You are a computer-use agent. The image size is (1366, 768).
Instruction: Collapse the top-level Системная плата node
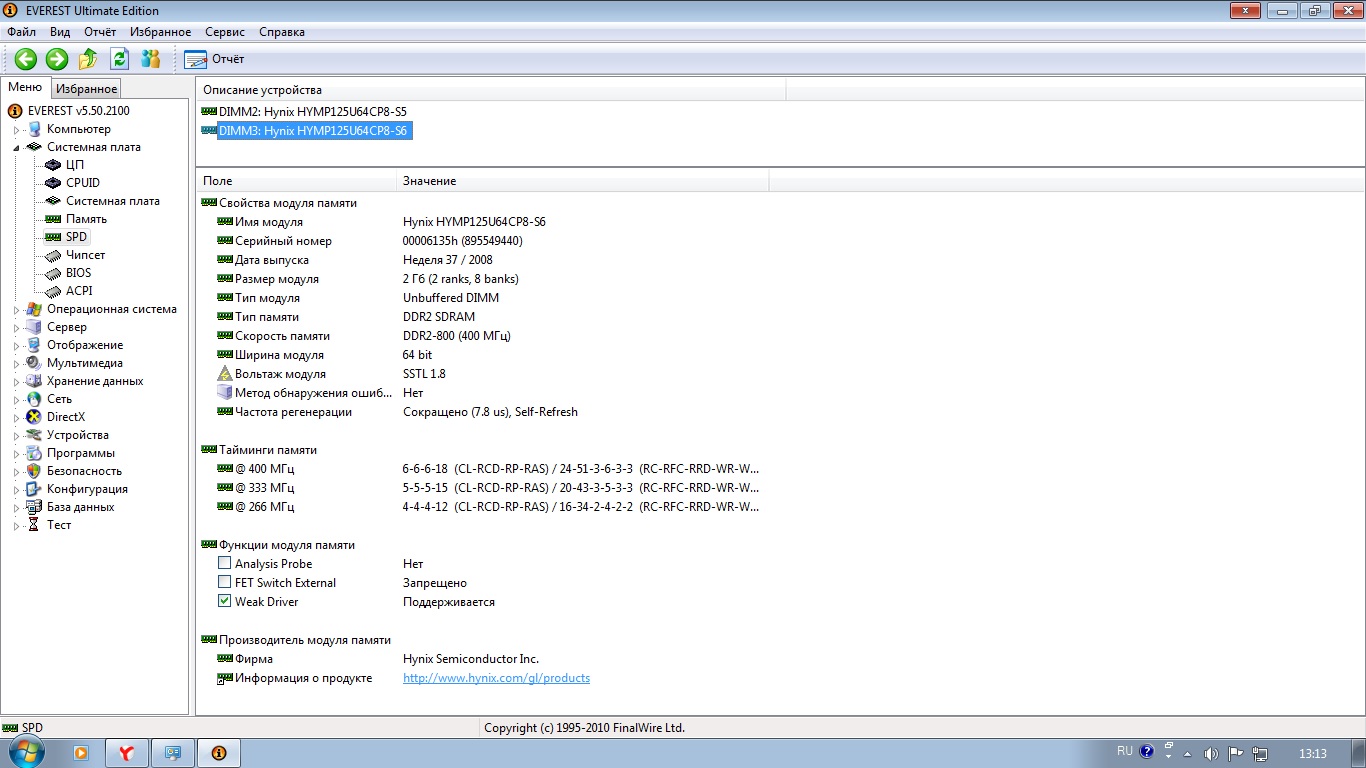16,148
